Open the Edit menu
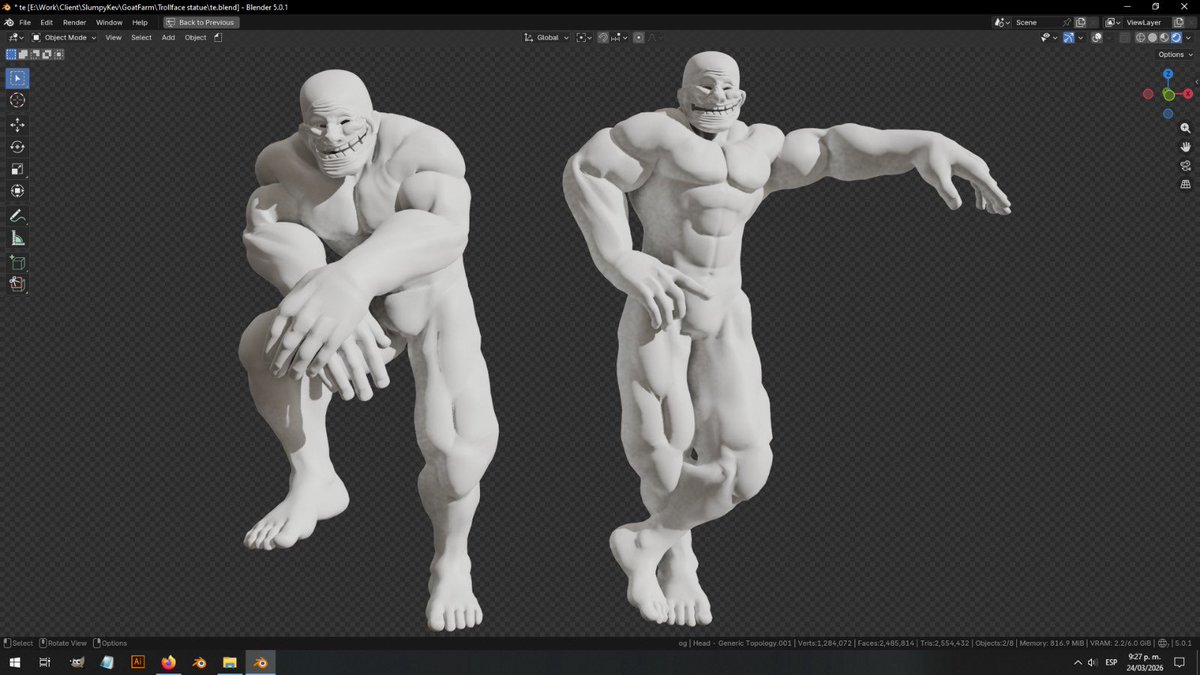Viewport: 1200px width, 675px height. tap(46, 22)
